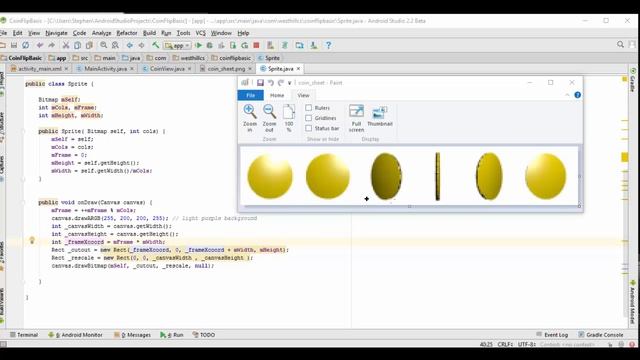Click the Replace icon next to Find
The image size is (640, 360).
point(115,45)
